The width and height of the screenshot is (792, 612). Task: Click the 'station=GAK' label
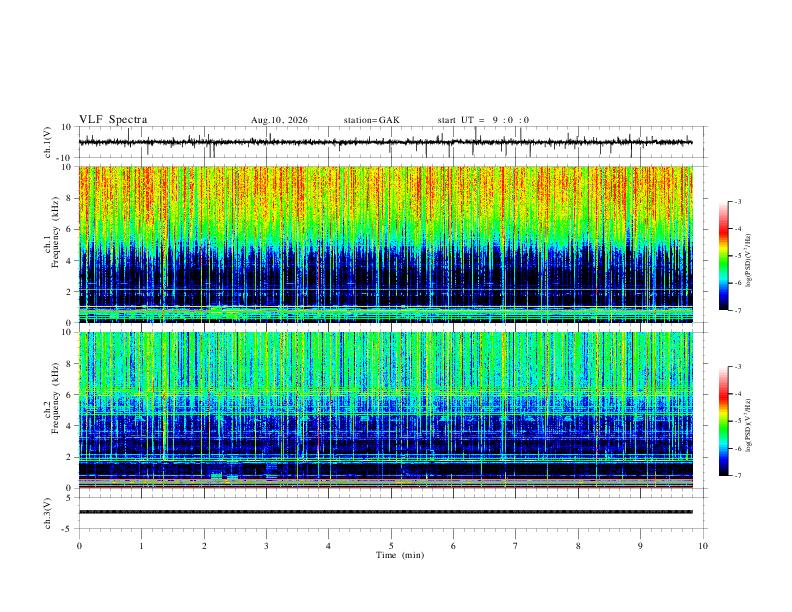371,120
